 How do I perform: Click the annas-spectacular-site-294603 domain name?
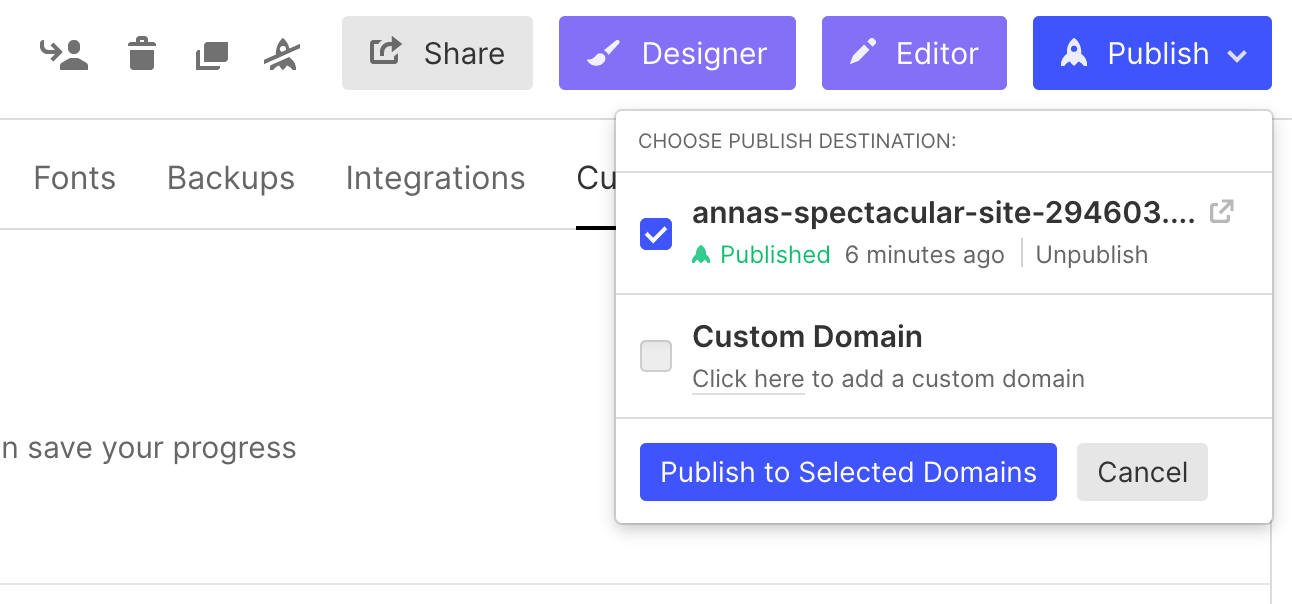pos(944,212)
